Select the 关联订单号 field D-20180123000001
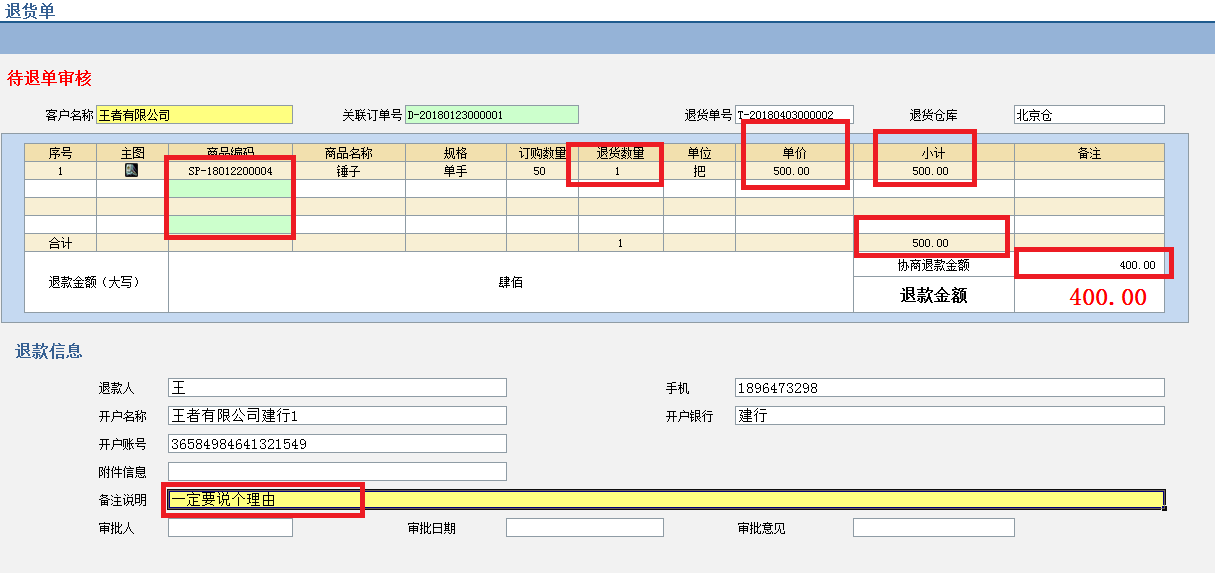This screenshot has width=1215, height=573. point(491,115)
